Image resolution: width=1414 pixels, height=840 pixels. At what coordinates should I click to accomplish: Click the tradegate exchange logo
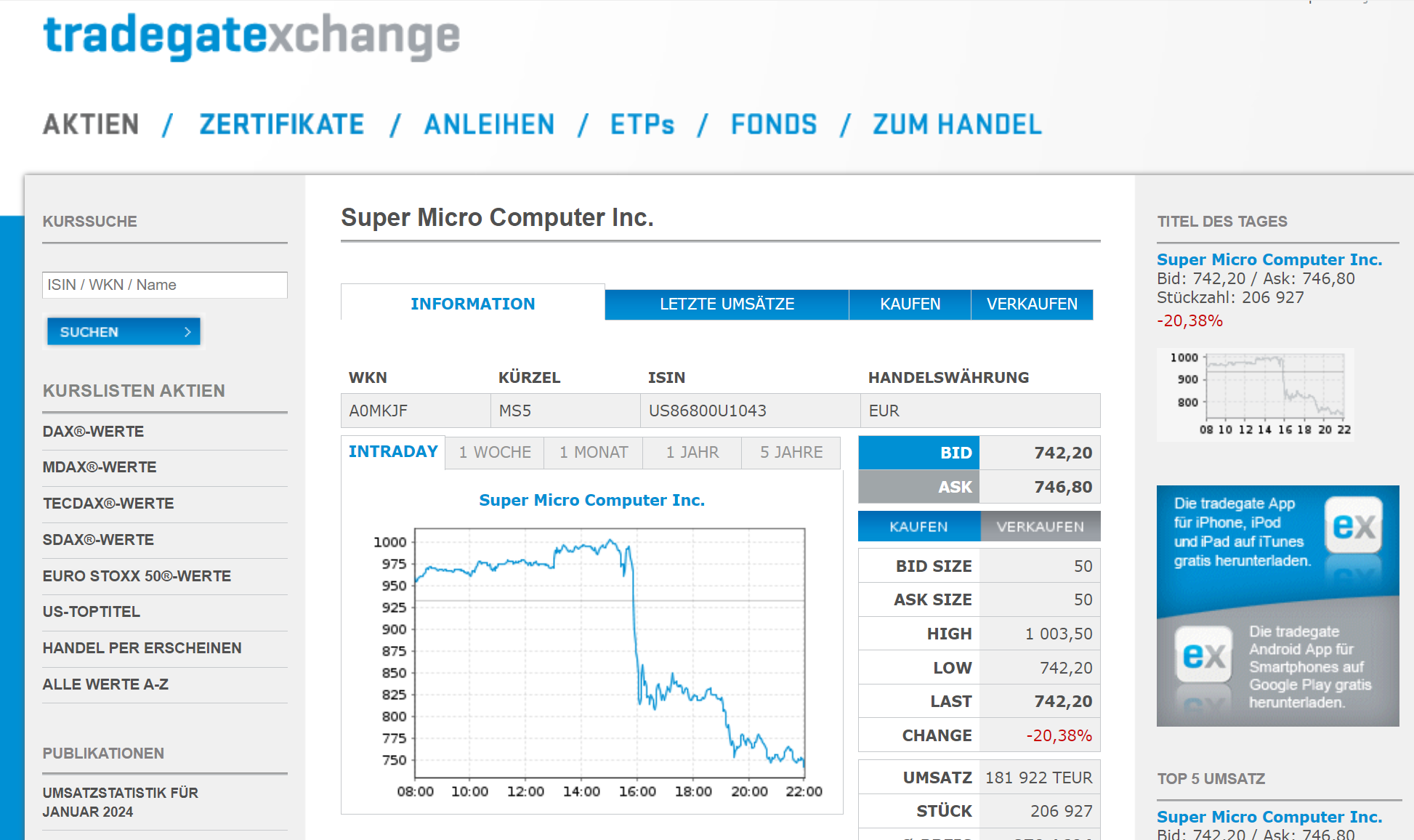tap(251, 36)
